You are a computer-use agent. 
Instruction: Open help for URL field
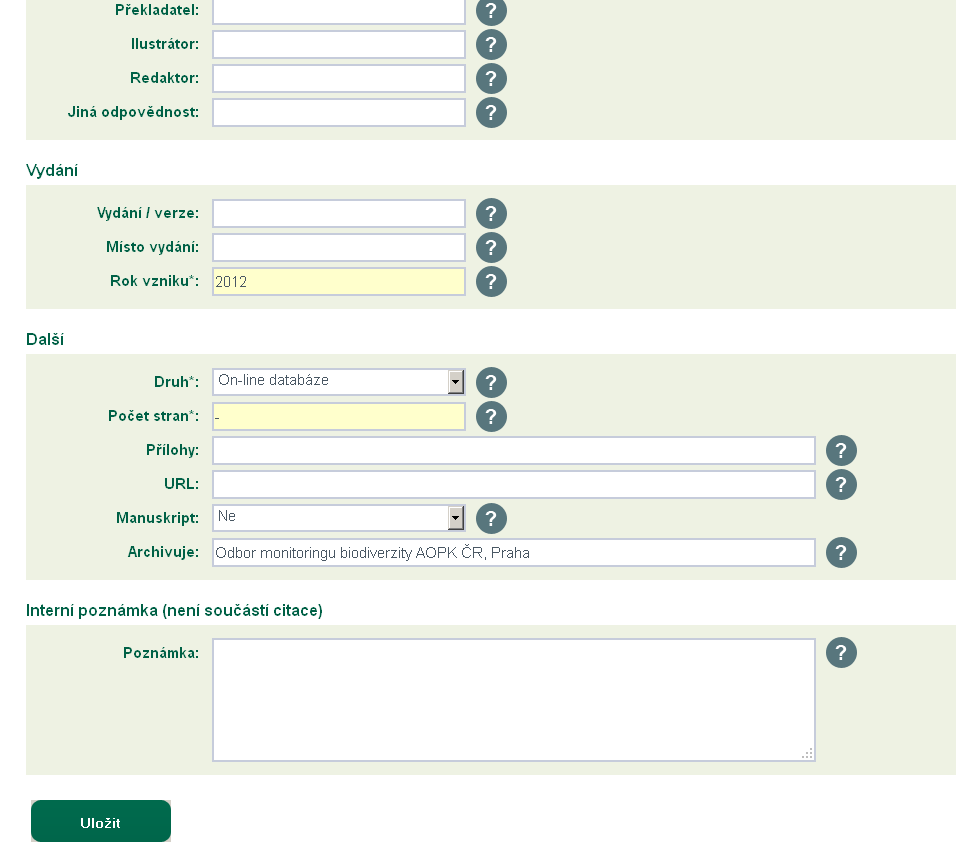[841, 485]
